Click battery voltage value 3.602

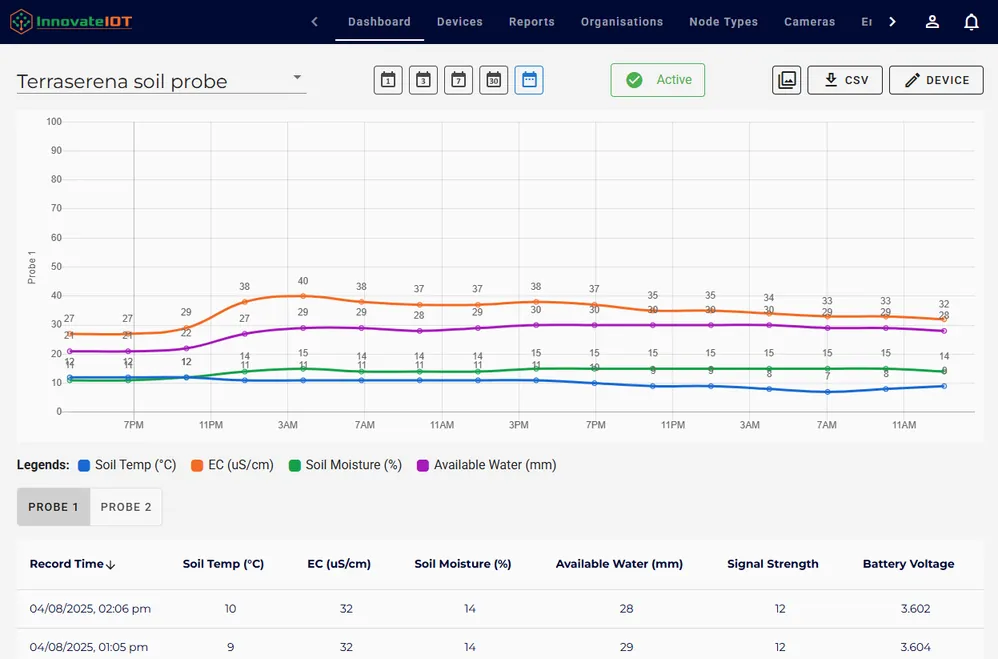click(915, 609)
